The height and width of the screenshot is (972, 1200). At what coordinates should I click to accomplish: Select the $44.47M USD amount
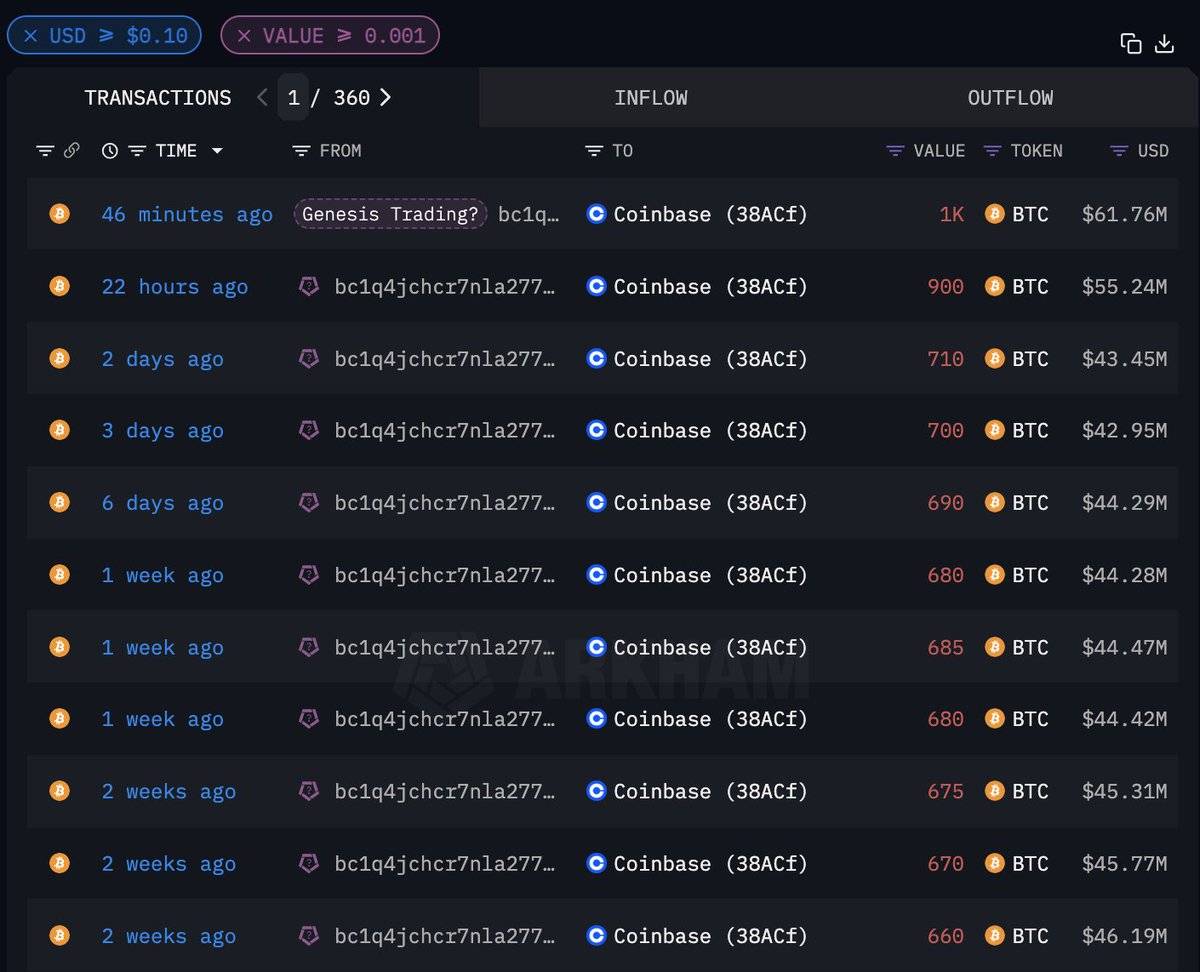pyautogui.click(x=1124, y=647)
